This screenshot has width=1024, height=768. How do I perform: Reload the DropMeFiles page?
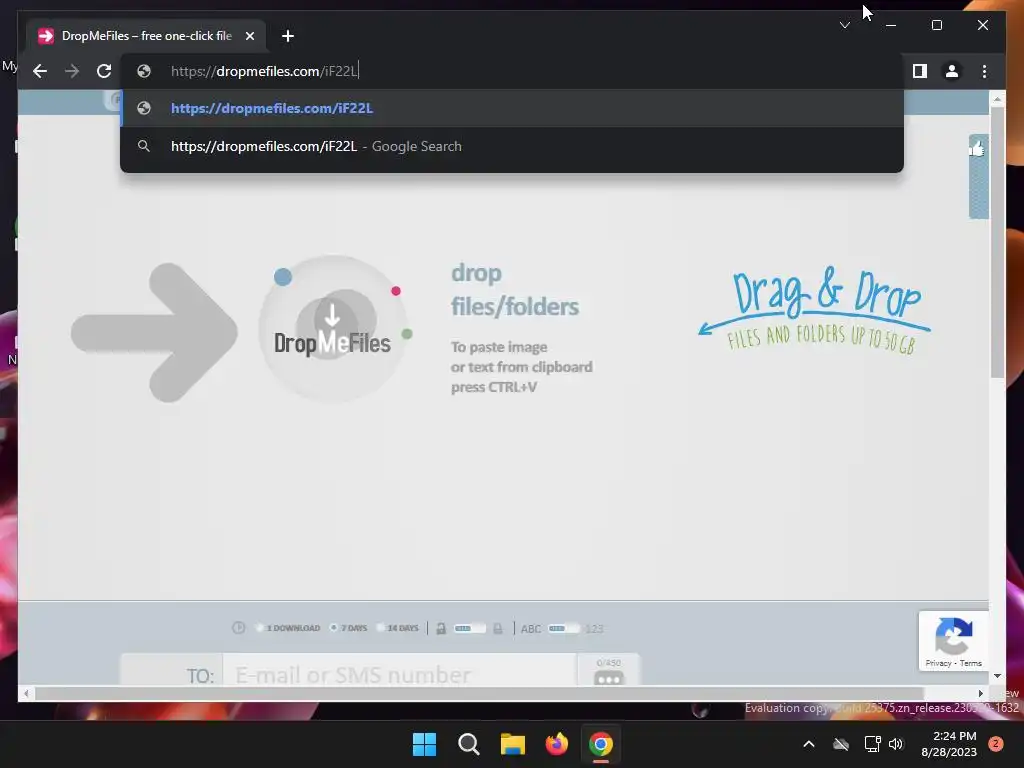click(104, 71)
